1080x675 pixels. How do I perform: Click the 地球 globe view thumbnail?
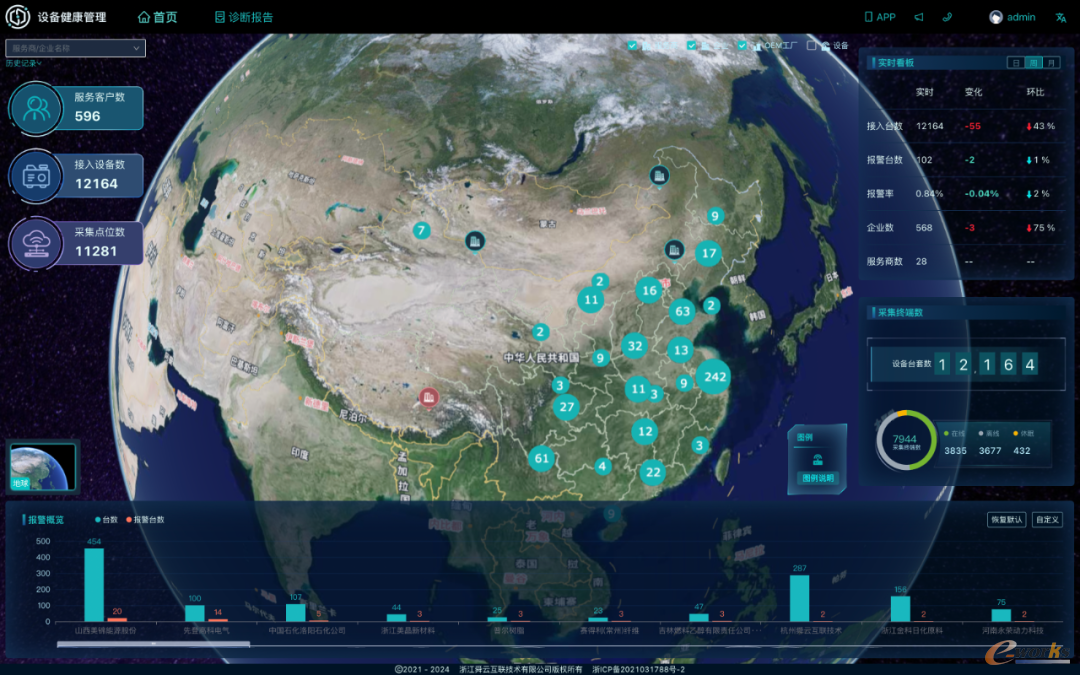43,467
